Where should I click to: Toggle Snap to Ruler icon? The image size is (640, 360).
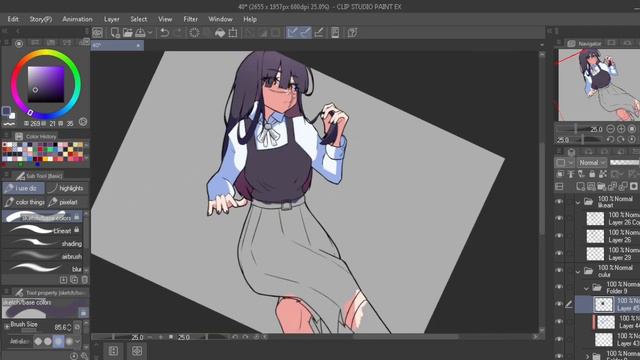coord(292,33)
